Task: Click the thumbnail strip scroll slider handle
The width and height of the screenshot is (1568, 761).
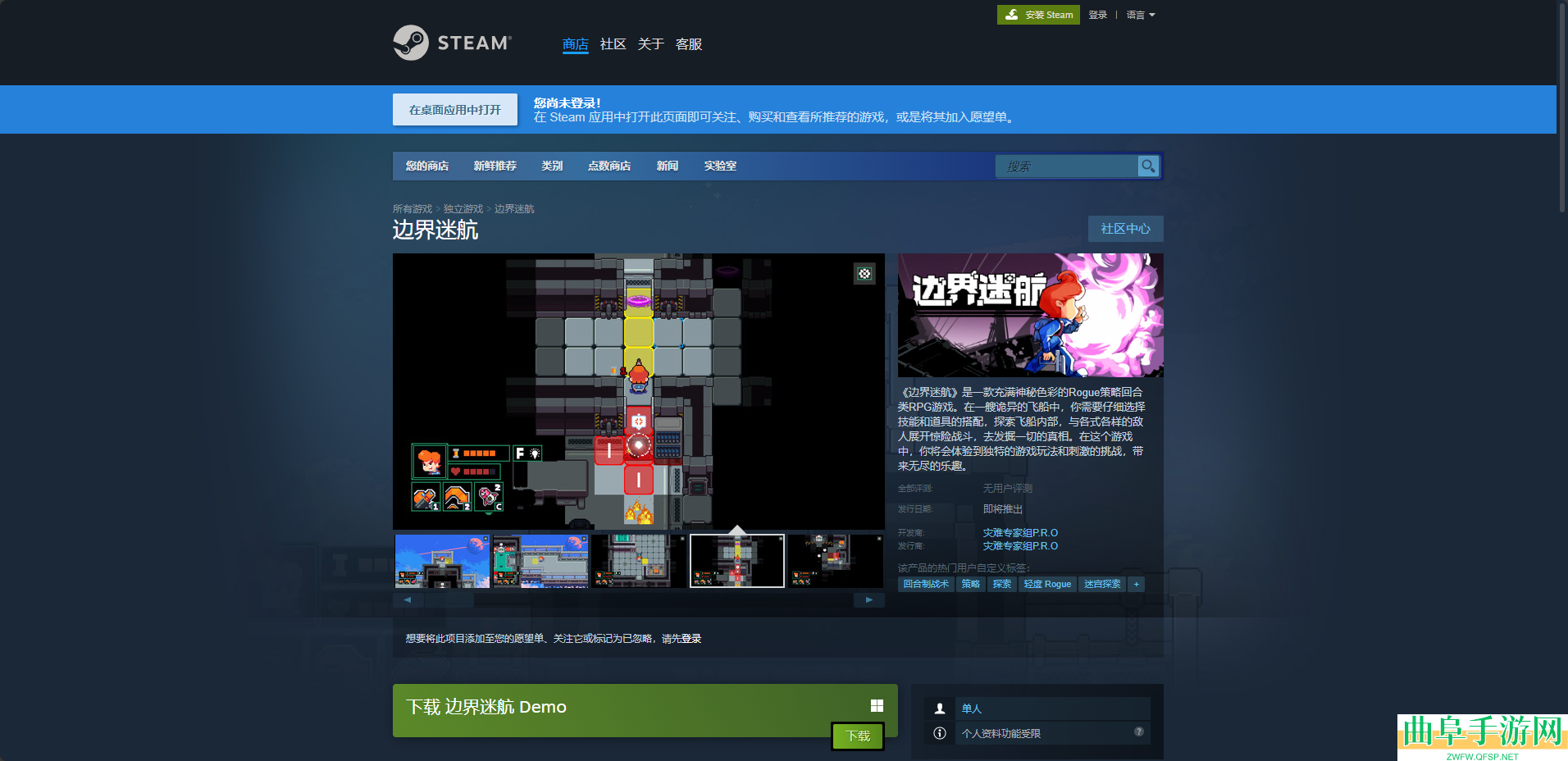Action: click(x=449, y=599)
